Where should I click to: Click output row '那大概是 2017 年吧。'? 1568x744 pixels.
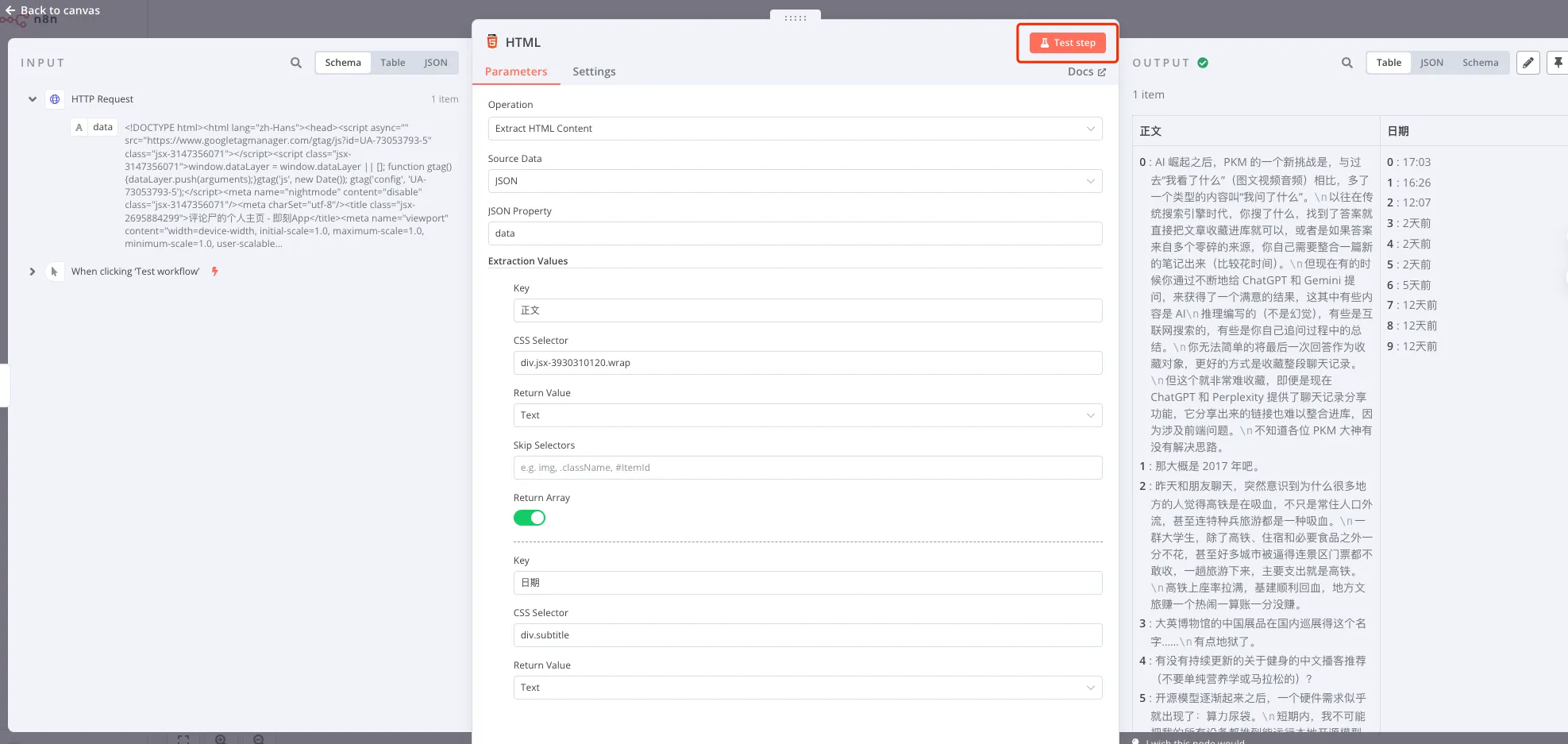pos(1207,466)
